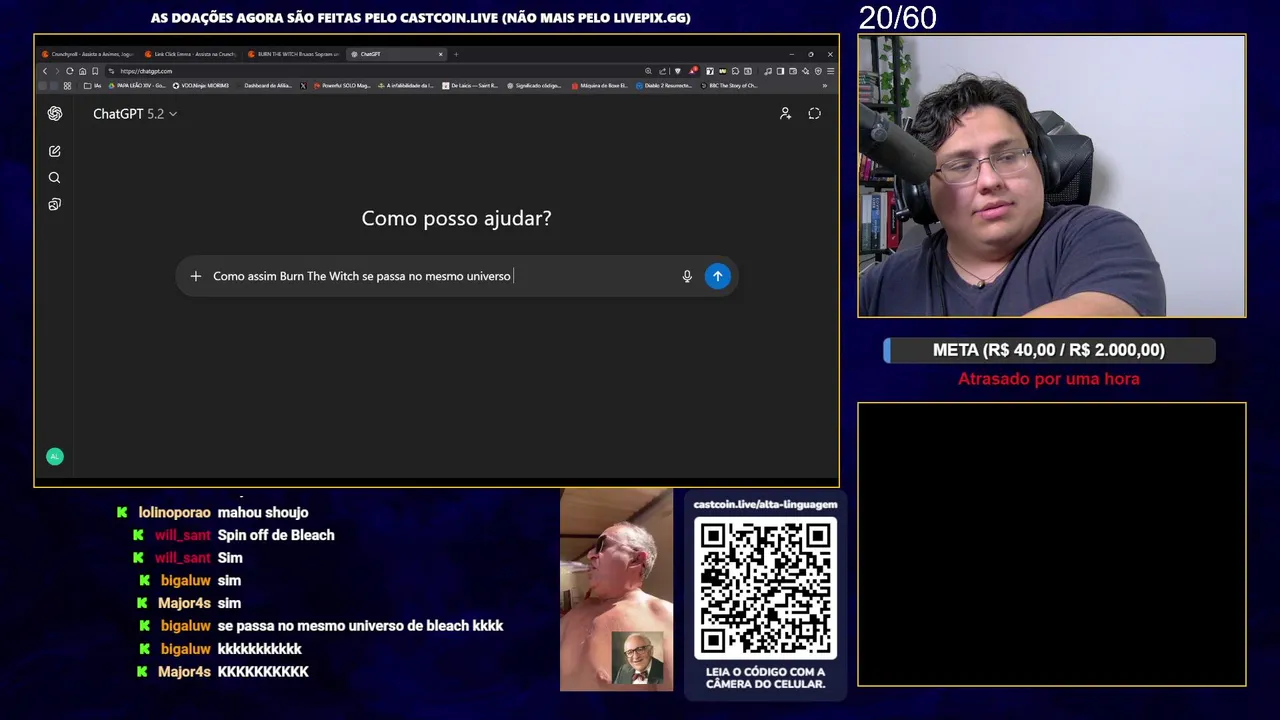Image resolution: width=1280 pixels, height=720 pixels.
Task: Open the Máquina de Boxe bookmark
Action: pyautogui.click(x=600, y=86)
